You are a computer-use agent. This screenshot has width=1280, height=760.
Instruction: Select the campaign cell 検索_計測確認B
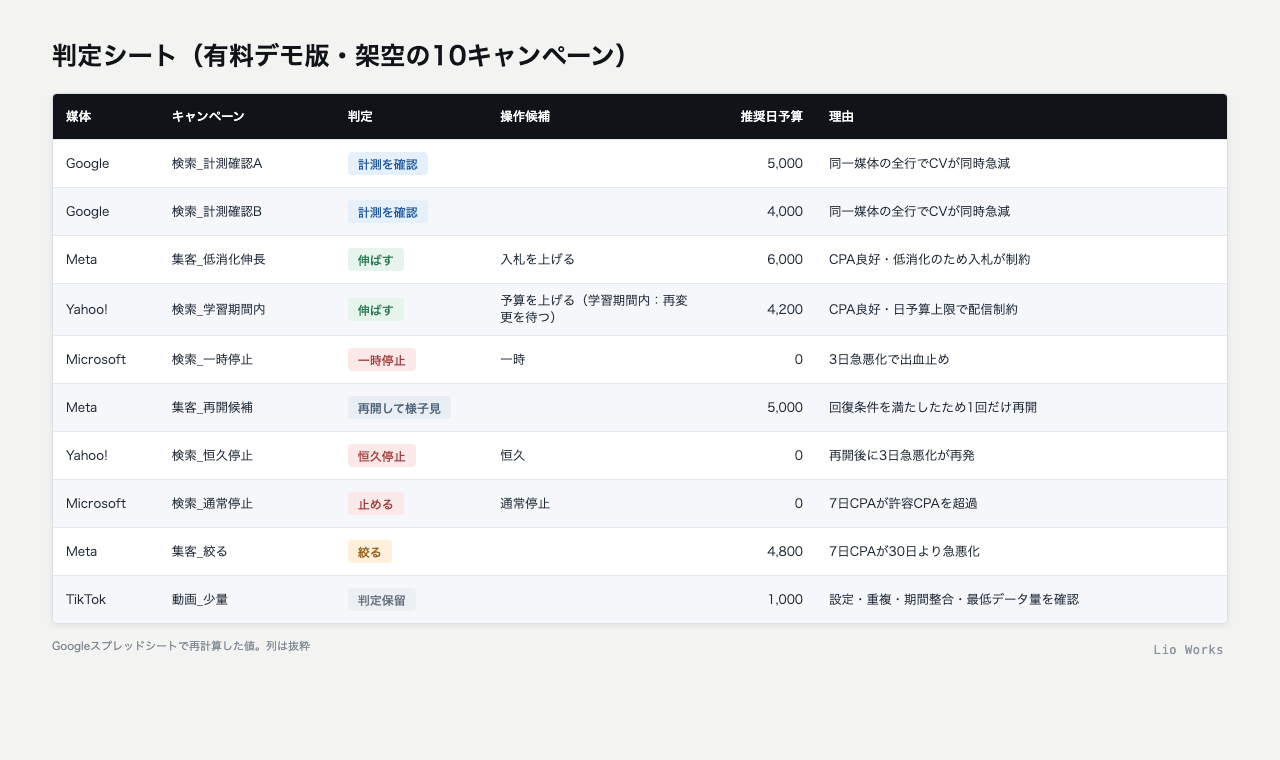(x=217, y=211)
